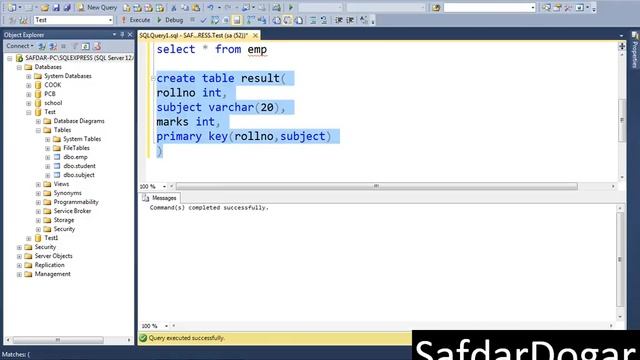This screenshot has width=640, height=360.
Task: Select the Storage folder
Action: tap(64, 220)
